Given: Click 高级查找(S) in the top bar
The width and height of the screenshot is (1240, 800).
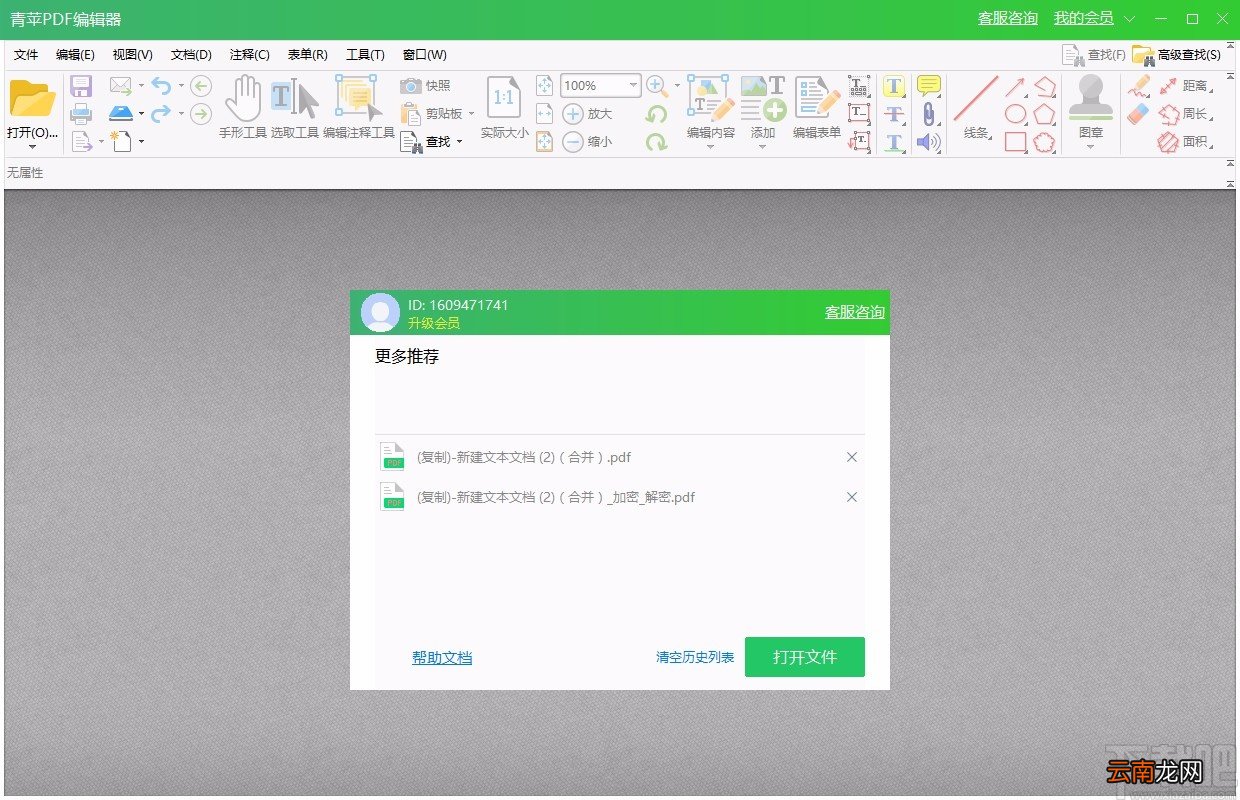Looking at the screenshot, I should tap(1177, 55).
